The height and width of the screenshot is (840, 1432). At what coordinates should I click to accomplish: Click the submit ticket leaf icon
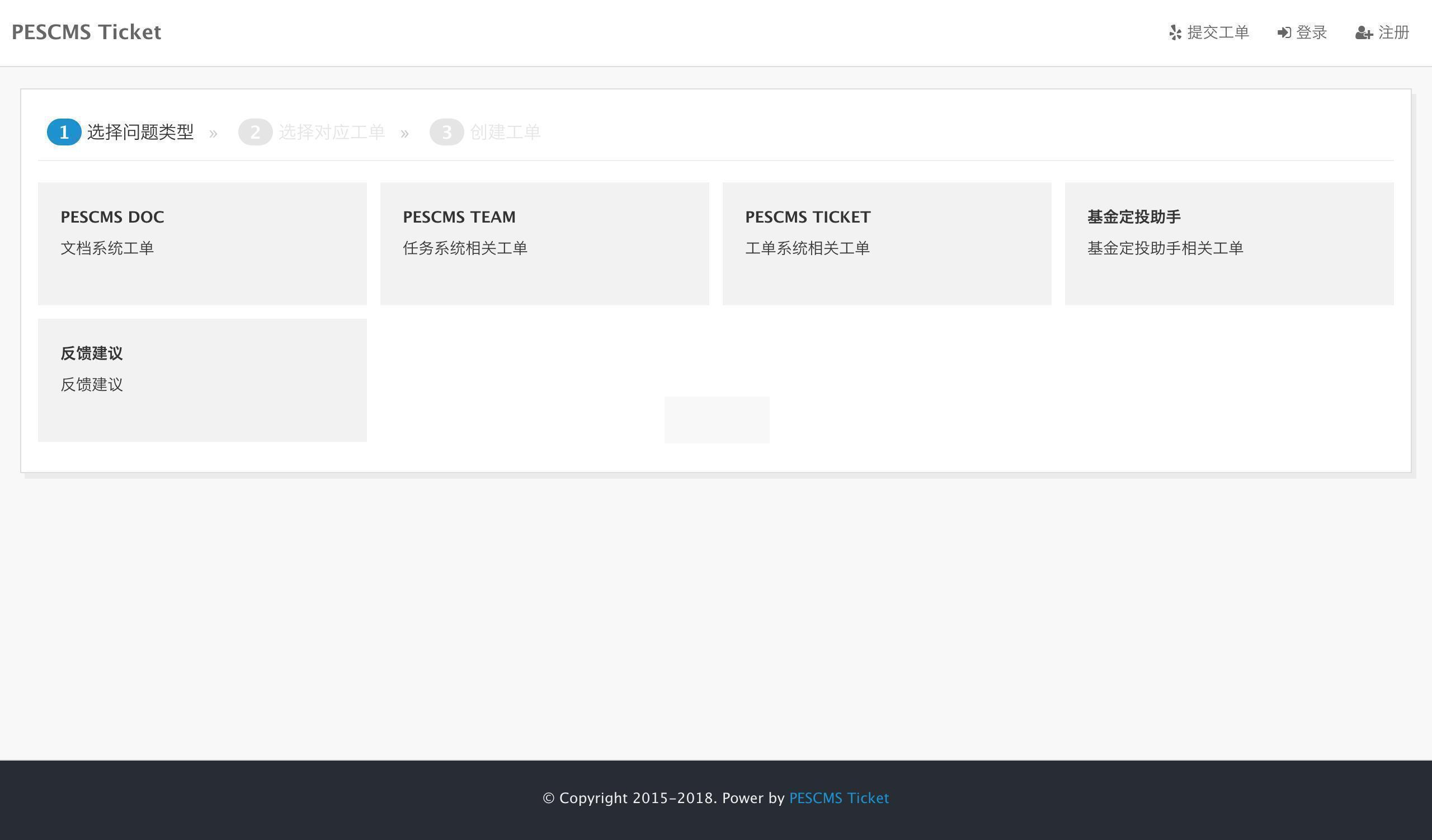coord(1175,33)
